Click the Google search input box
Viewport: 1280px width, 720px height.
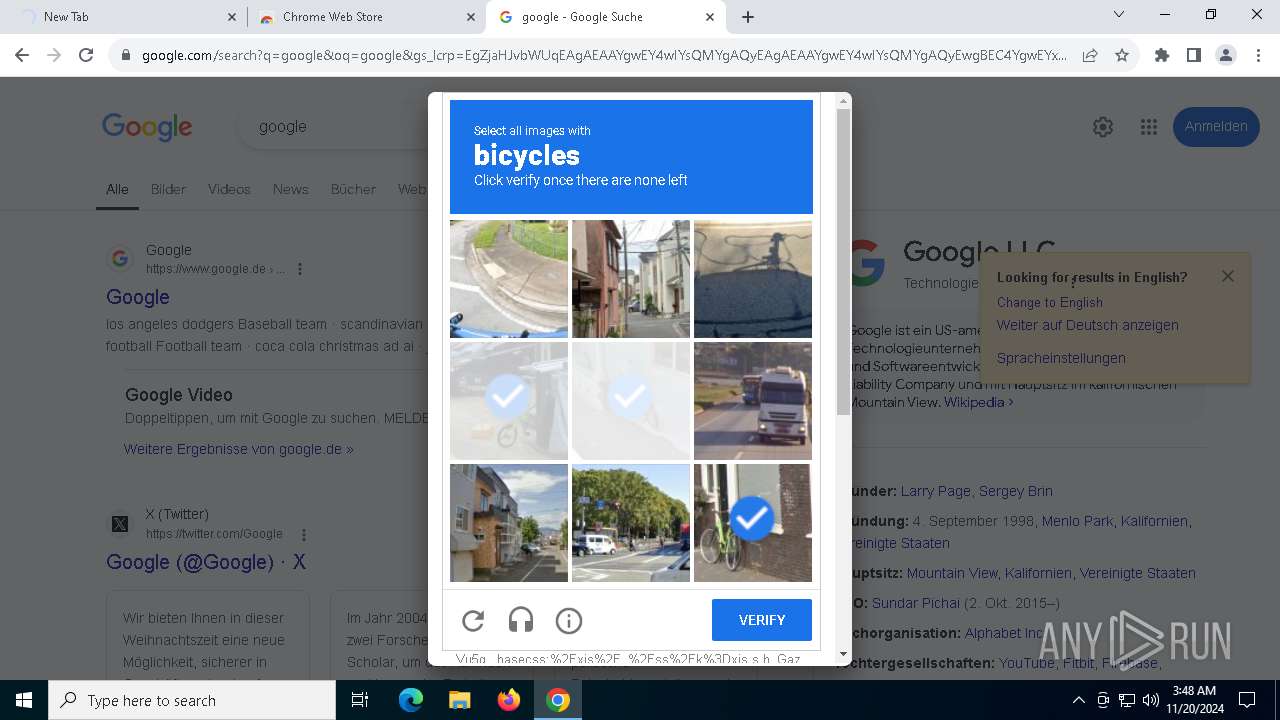pyautogui.click(x=333, y=127)
